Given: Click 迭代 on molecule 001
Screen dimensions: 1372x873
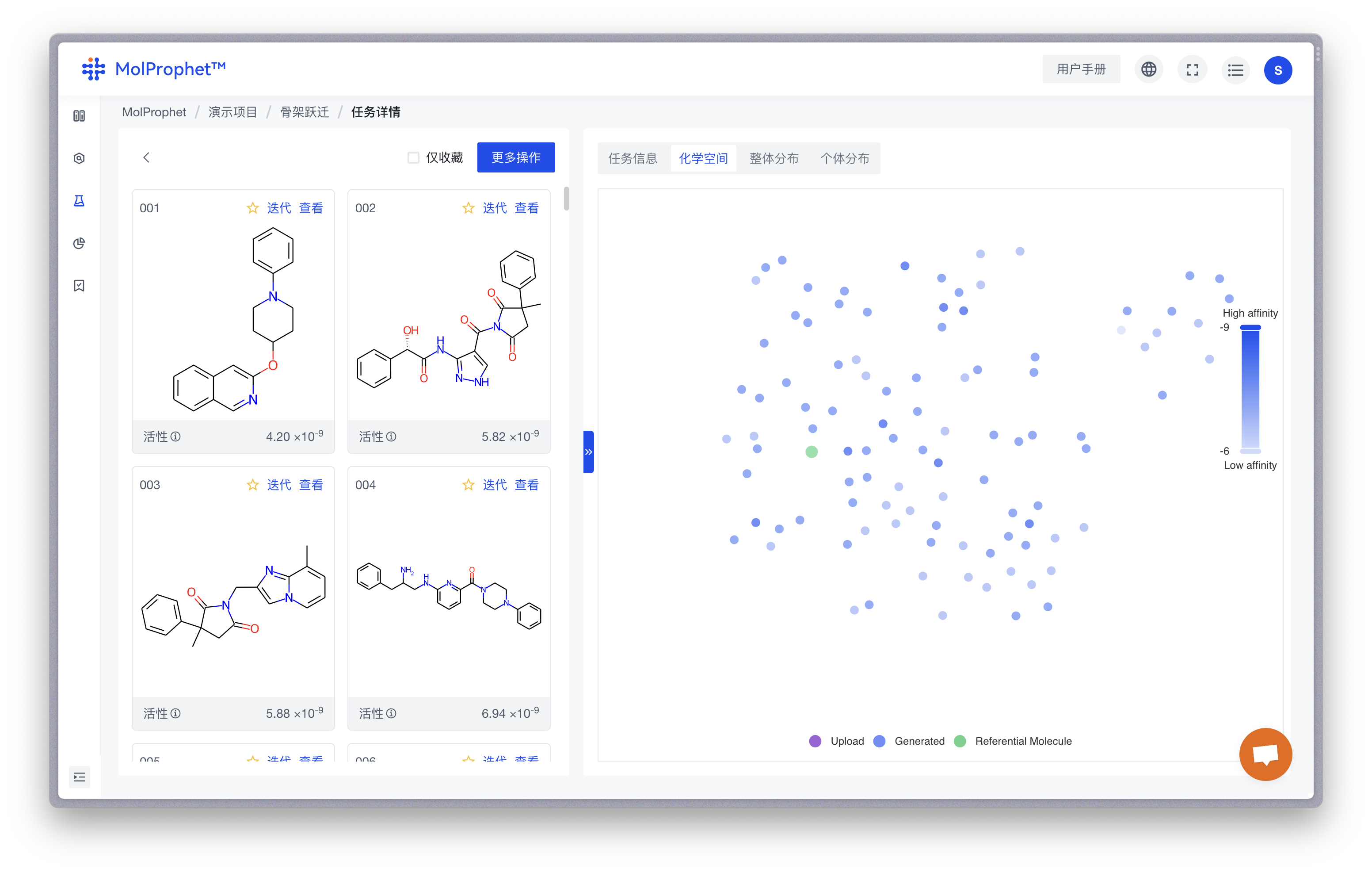Looking at the screenshot, I should point(279,208).
